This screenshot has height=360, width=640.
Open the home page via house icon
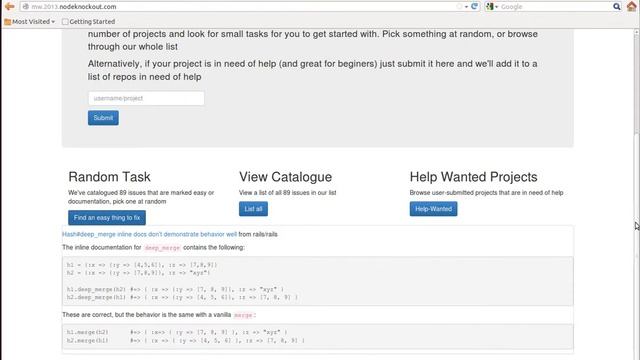tap(631, 7)
